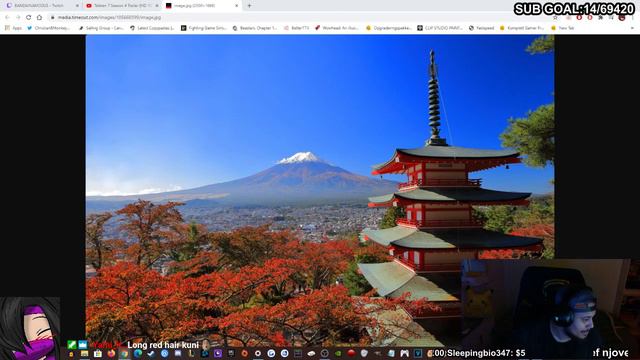Viewport: 640px width, 360px height.
Task: Open File Explorer from the taskbar
Action: [84, 353]
